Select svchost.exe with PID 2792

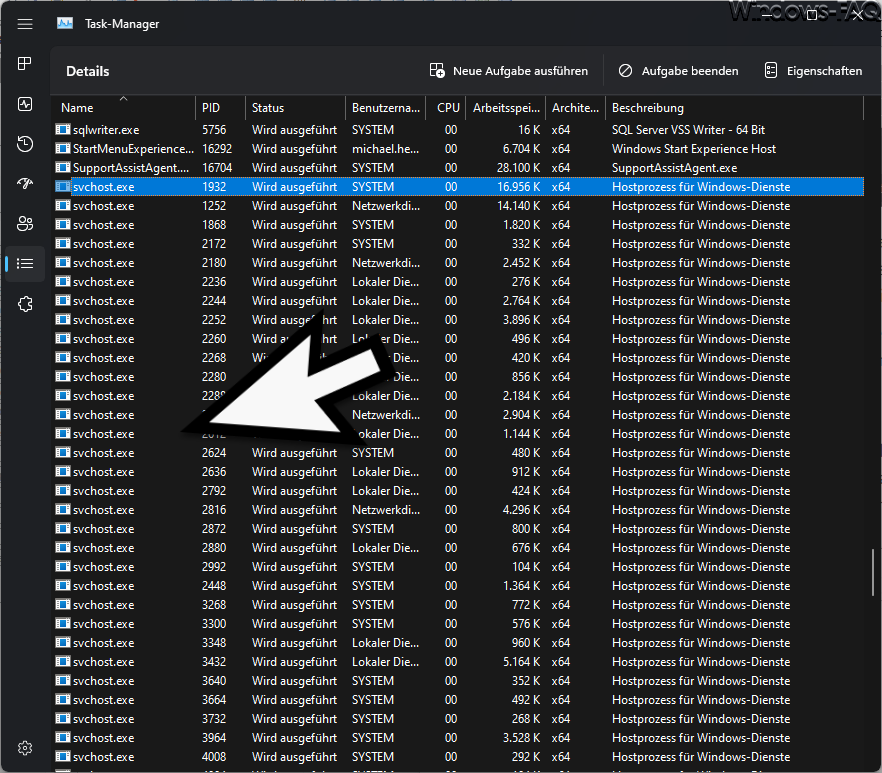(x=459, y=491)
